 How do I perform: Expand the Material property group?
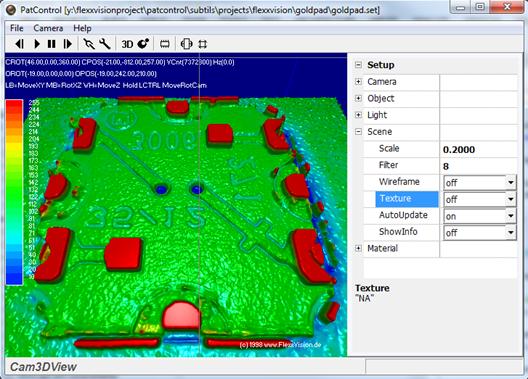pos(358,248)
